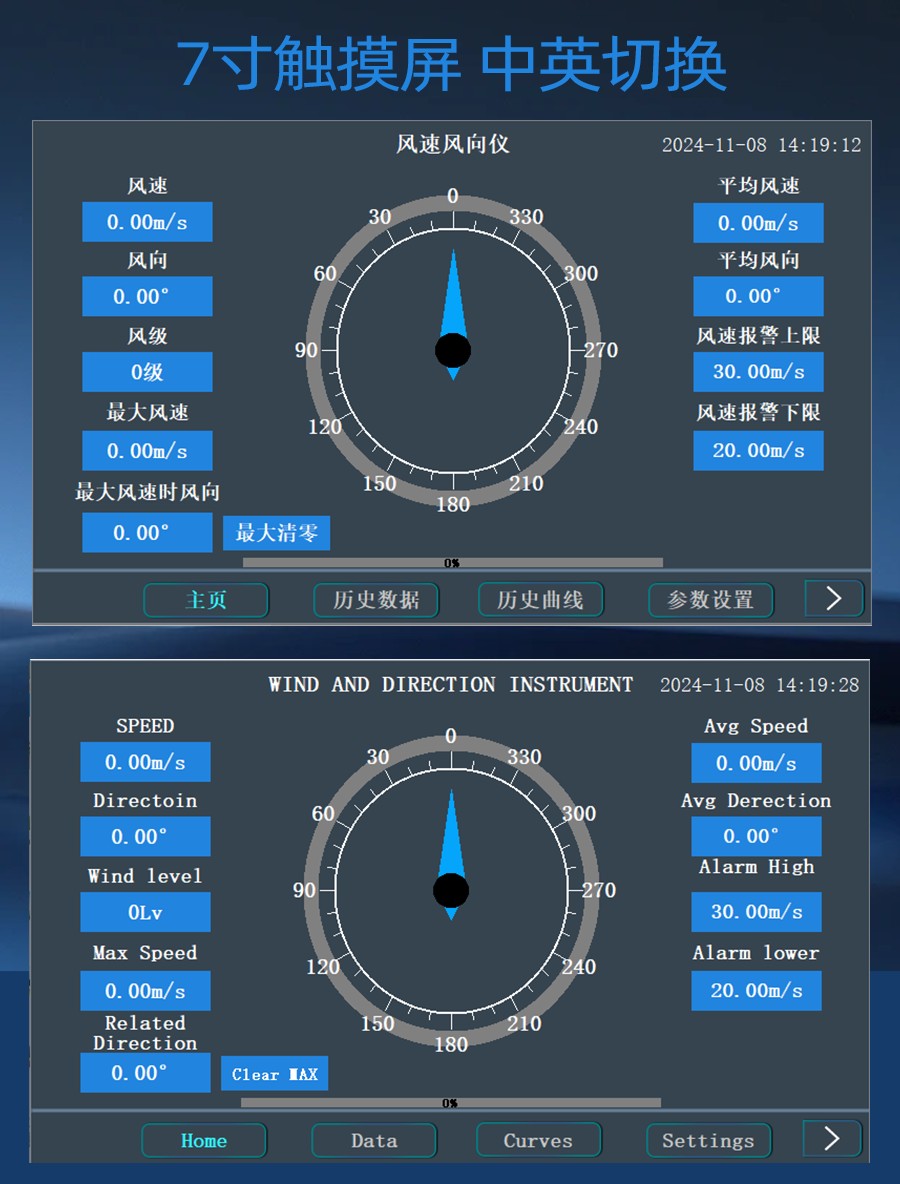This screenshot has height=1184, width=900.
Task: Select the 风向 value field
Action: pyautogui.click(x=147, y=297)
